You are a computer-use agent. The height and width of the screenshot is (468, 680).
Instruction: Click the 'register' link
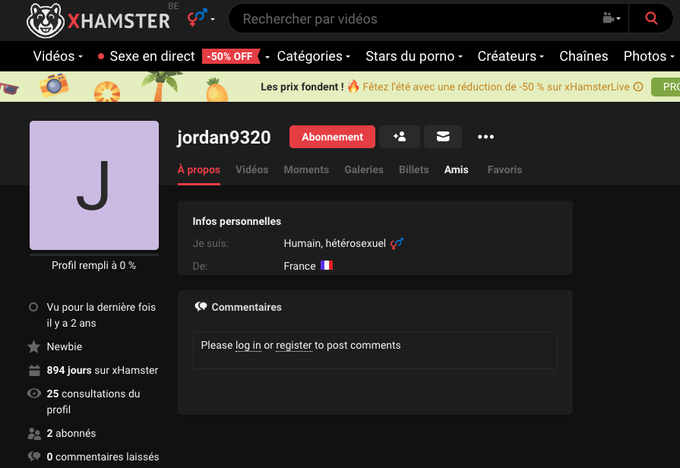point(294,345)
